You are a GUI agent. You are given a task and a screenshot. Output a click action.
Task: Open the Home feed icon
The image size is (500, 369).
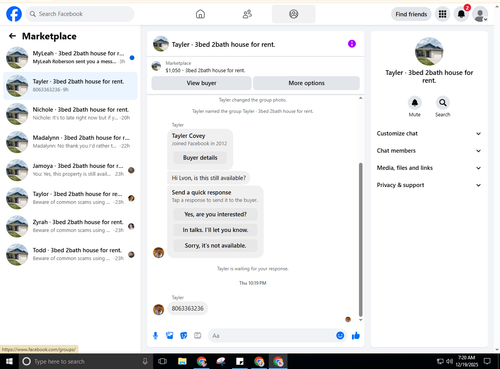coord(200,14)
